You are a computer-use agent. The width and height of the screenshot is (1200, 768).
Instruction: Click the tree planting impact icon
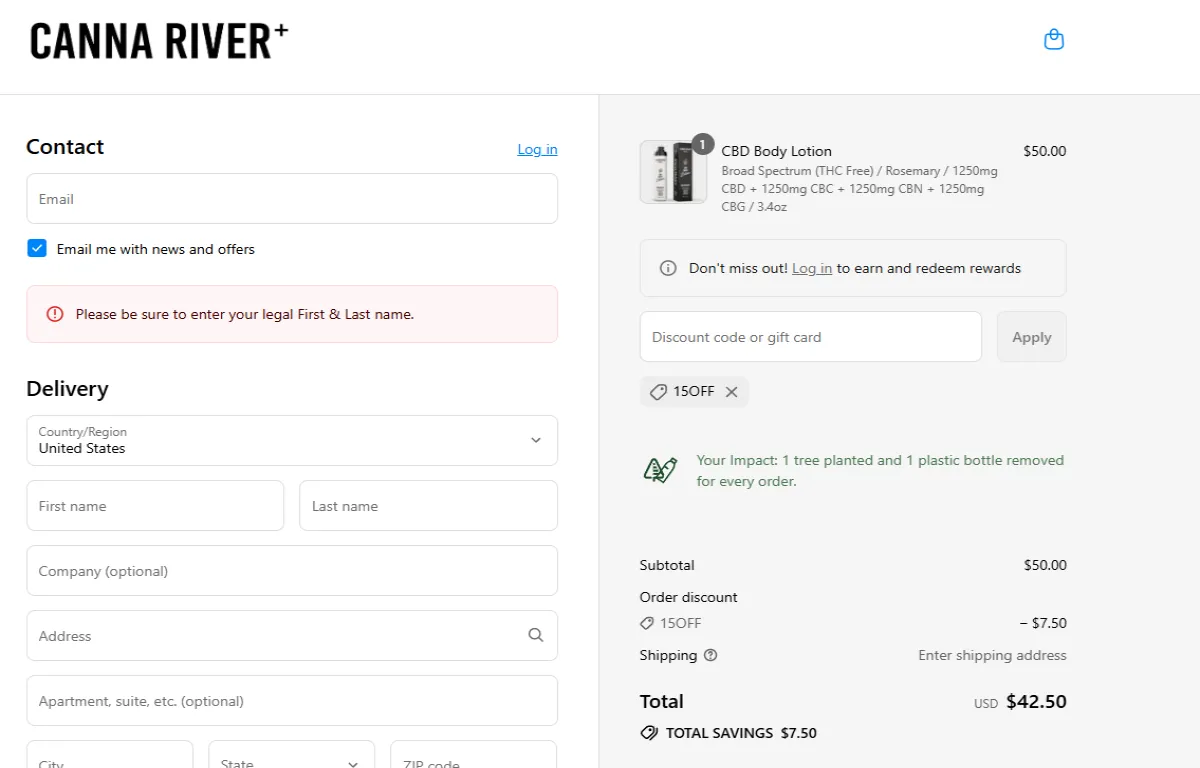click(660, 470)
